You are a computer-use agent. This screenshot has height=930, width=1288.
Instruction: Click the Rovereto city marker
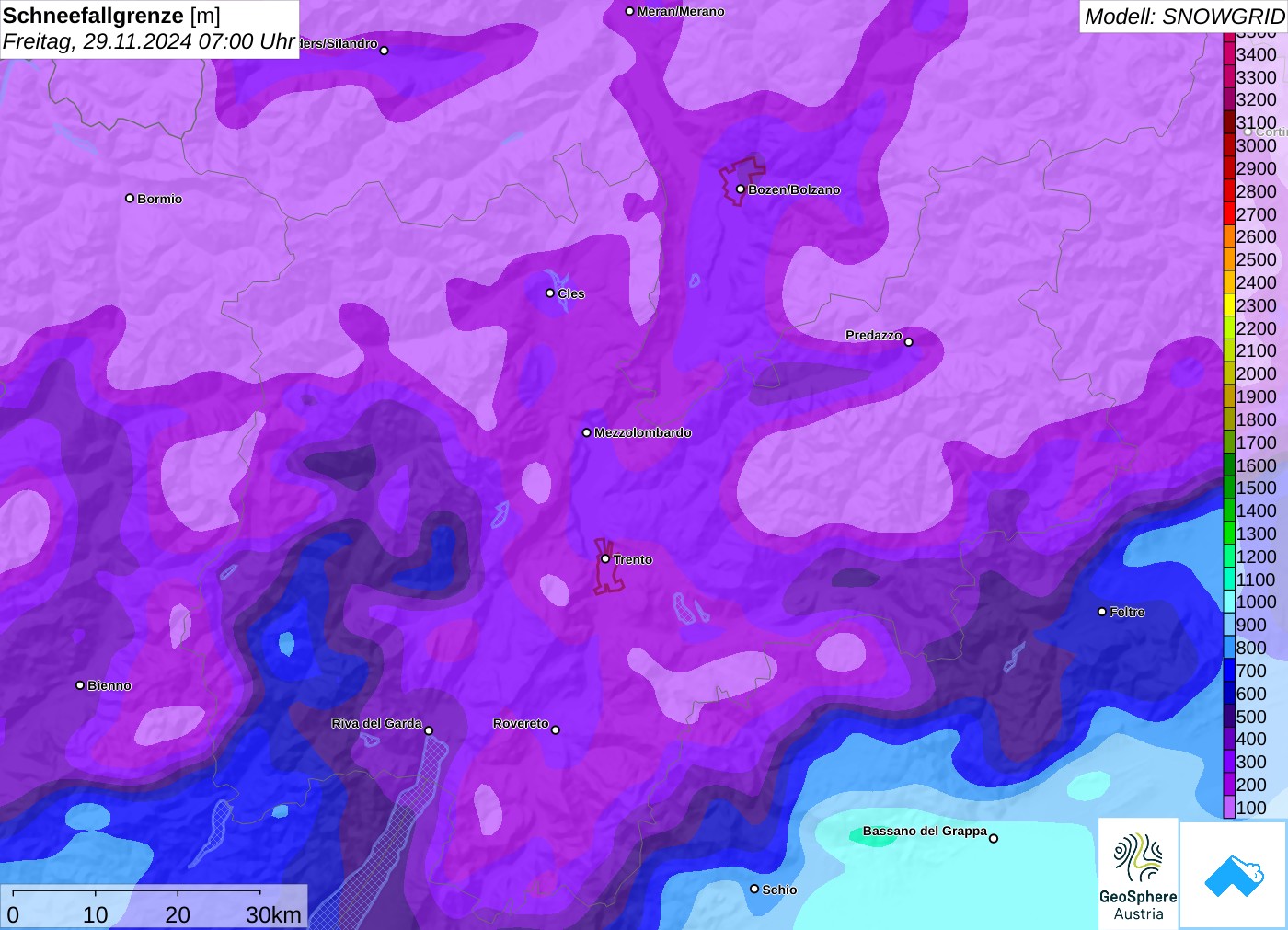coord(556,730)
